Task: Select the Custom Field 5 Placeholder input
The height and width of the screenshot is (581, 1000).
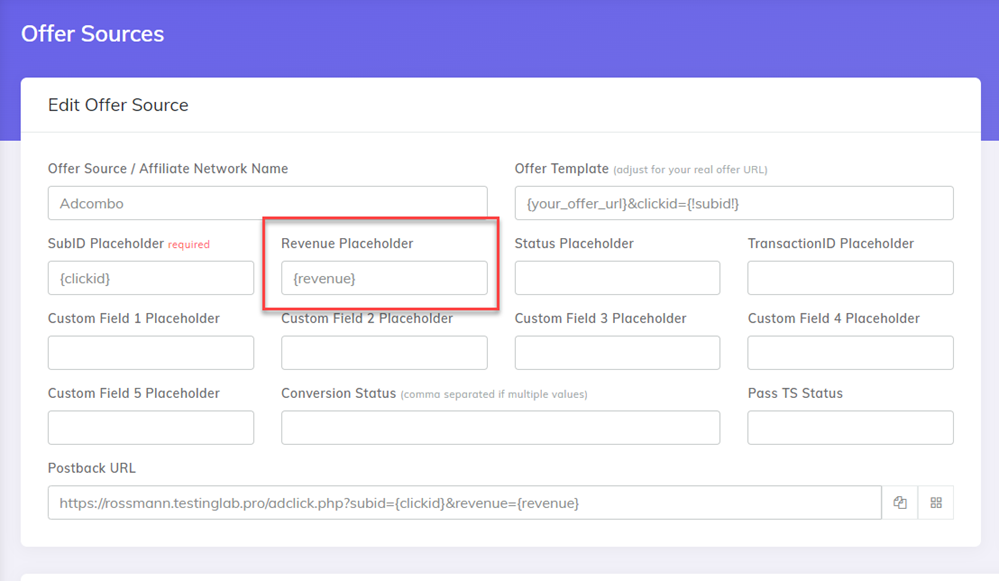Action: [150, 427]
